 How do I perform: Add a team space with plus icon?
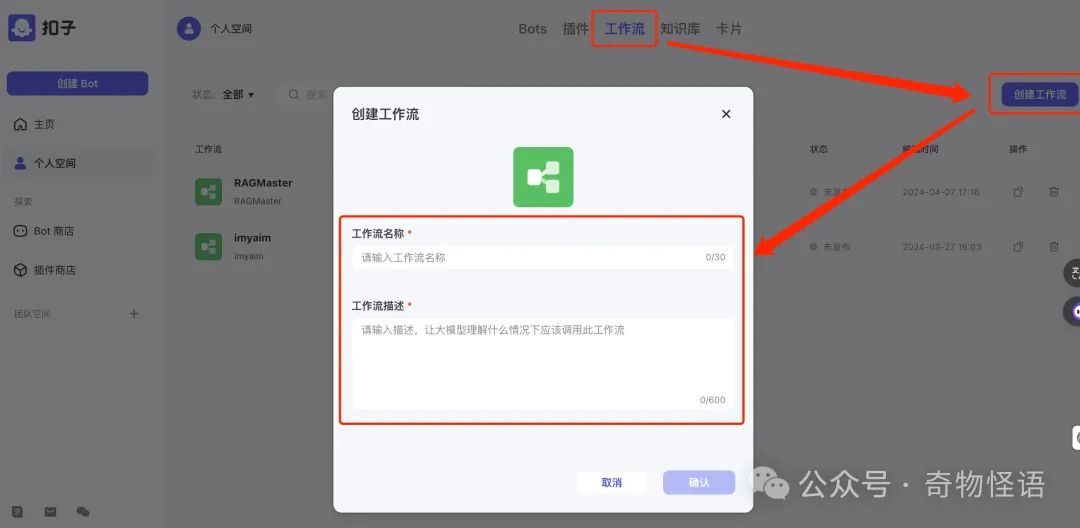pyautogui.click(x=134, y=314)
